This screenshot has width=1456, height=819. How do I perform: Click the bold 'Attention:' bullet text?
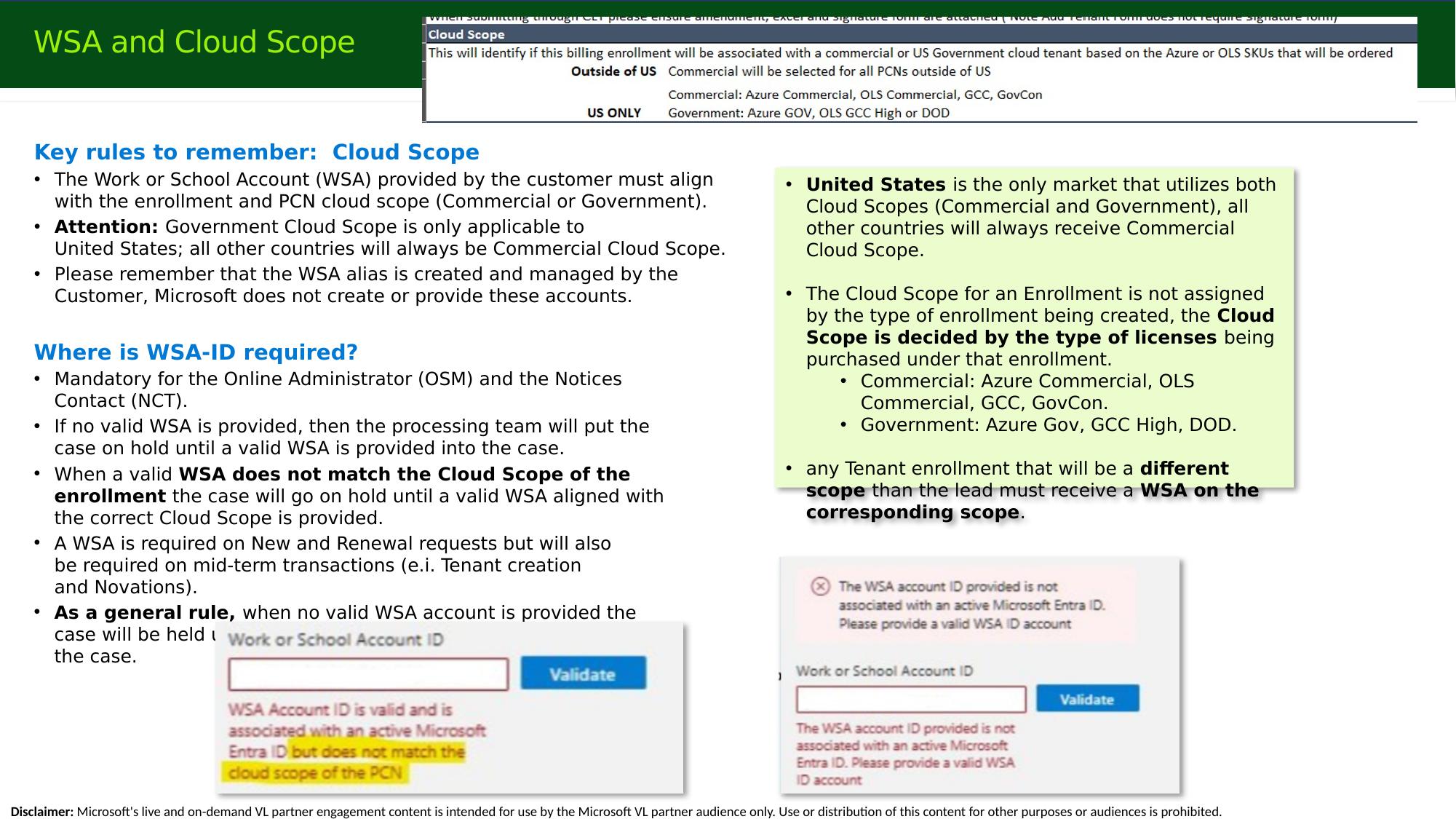coord(106,227)
